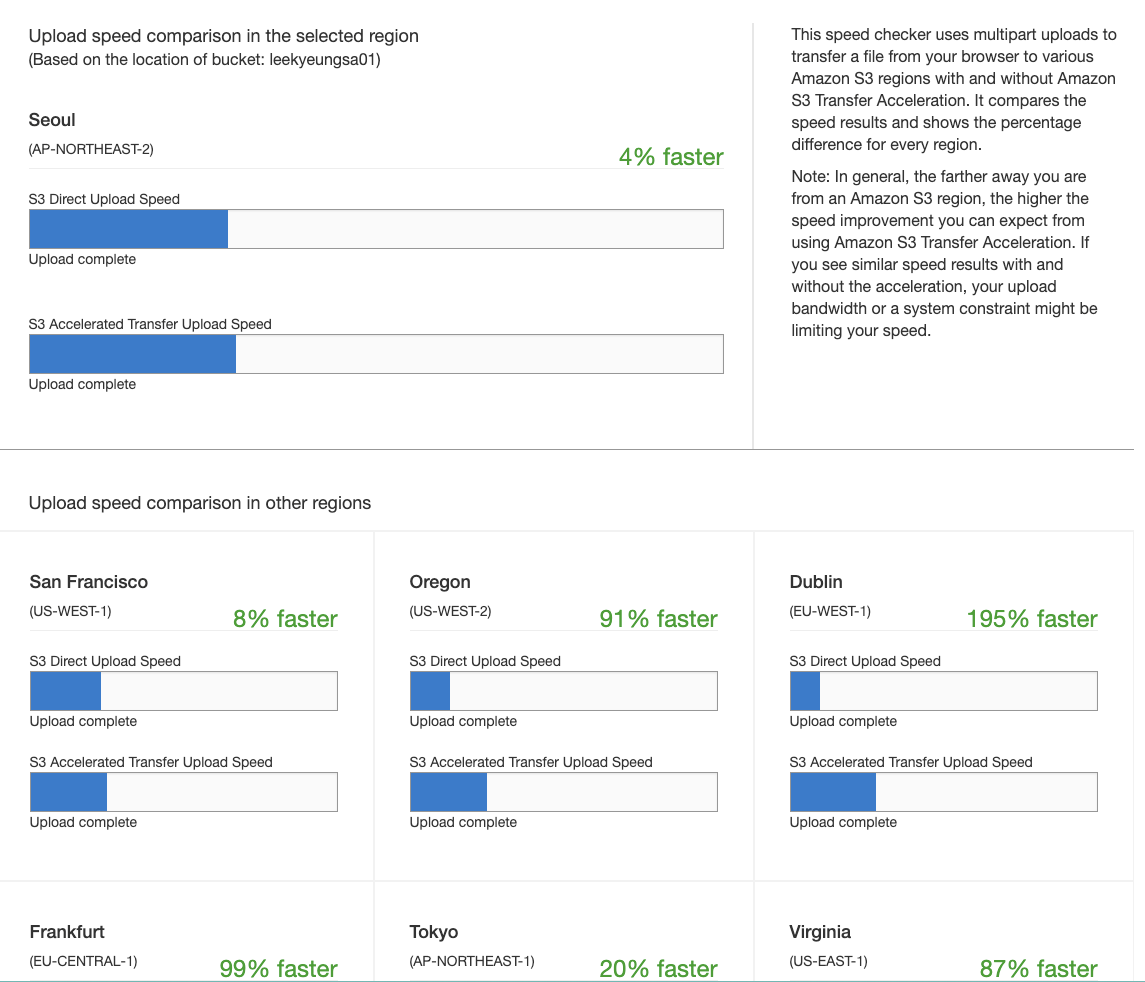The height and width of the screenshot is (982, 1145).
Task: Click San Francisco Accelerated Transfer speed bar
Action: (x=184, y=792)
